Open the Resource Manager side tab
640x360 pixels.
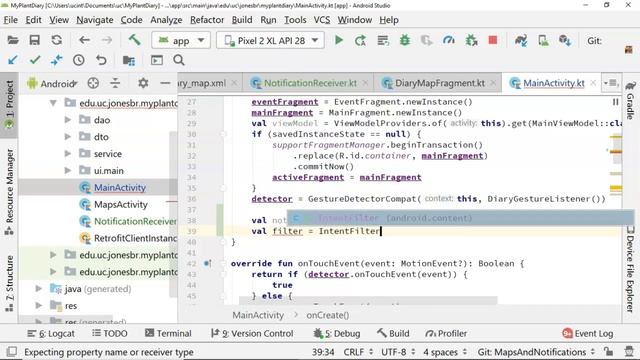[9, 191]
